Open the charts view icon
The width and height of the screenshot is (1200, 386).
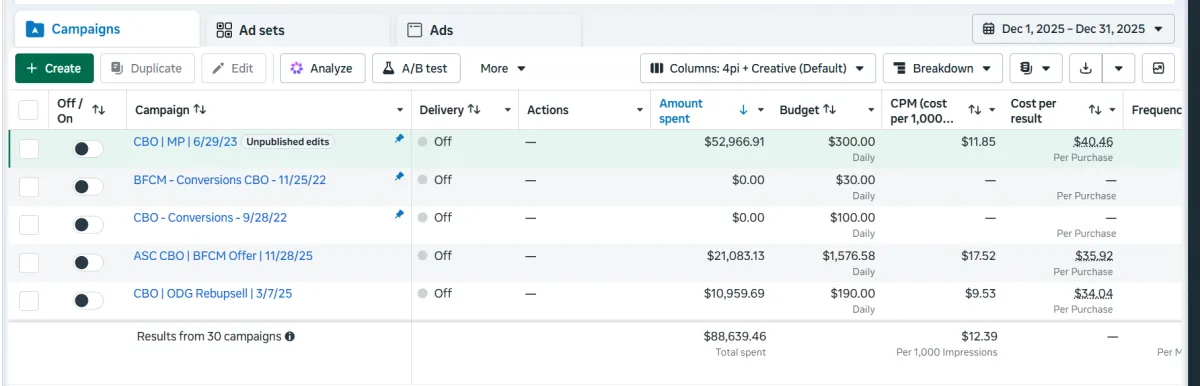click(x=1158, y=68)
